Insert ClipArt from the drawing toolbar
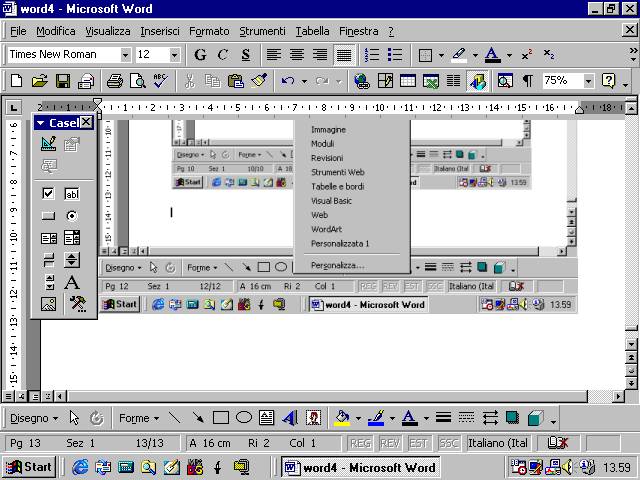Viewport: 640px width, 480px height. click(x=313, y=418)
